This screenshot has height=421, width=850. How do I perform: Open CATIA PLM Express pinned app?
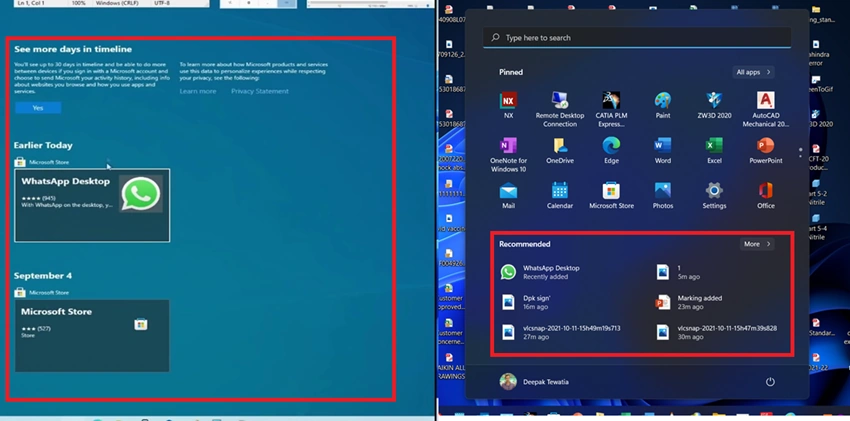point(611,109)
